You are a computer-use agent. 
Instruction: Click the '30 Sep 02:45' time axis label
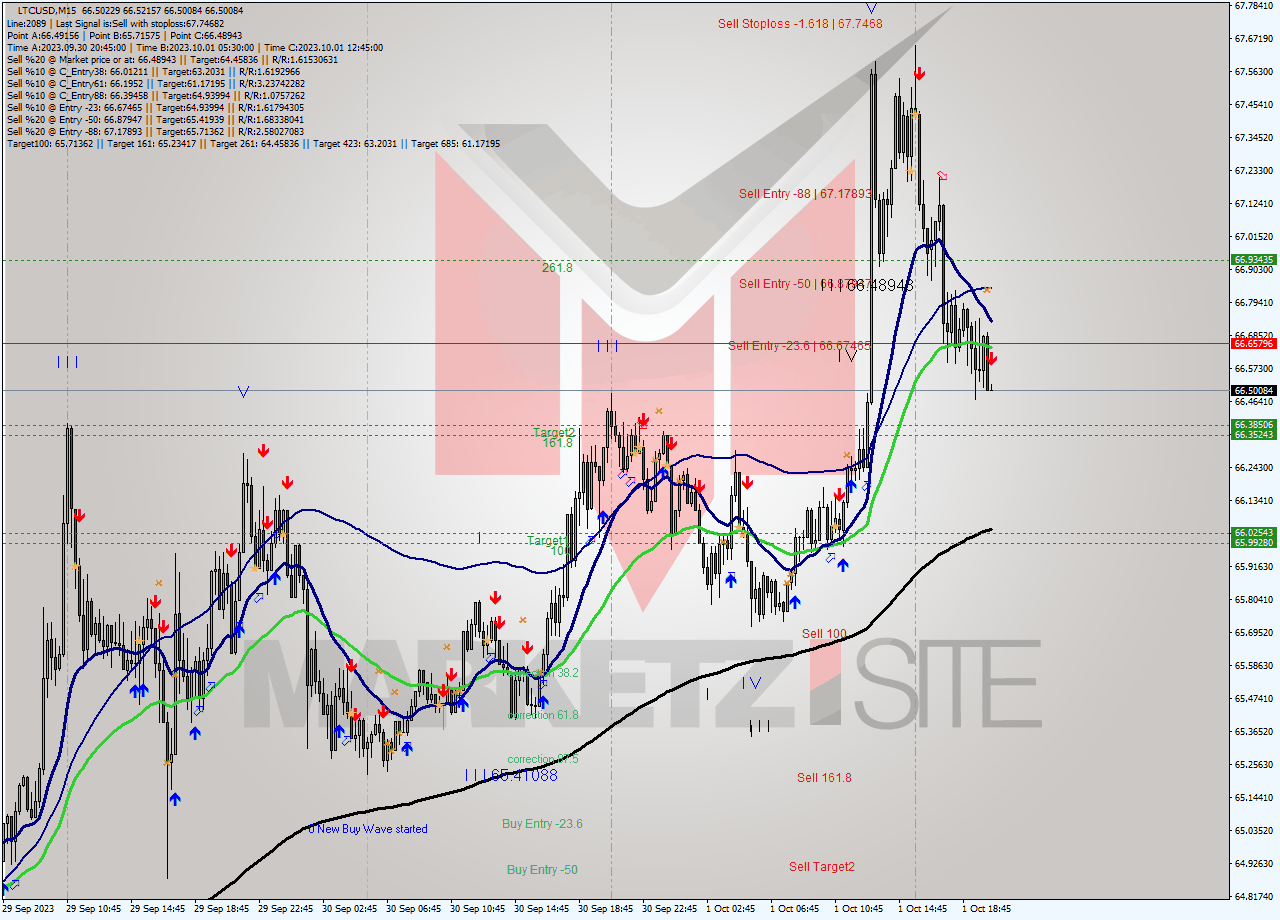(x=350, y=909)
